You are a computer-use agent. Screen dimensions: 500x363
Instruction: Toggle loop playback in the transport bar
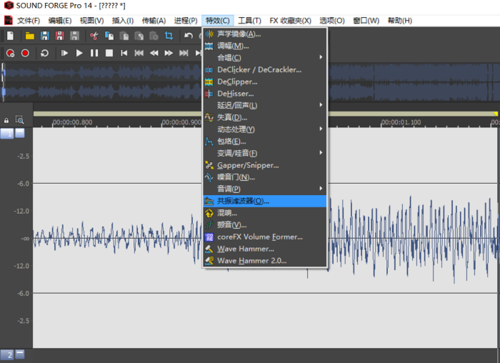(x=44, y=53)
